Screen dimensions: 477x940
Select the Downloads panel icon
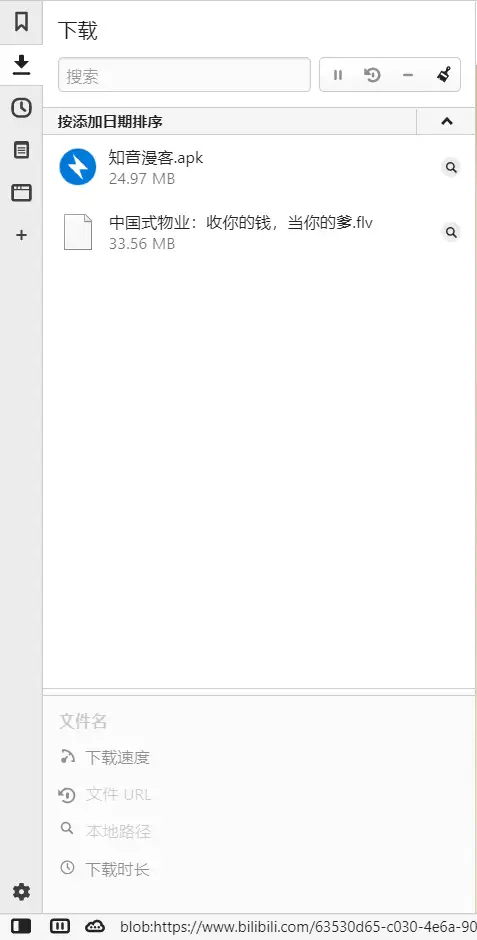pos(21,65)
